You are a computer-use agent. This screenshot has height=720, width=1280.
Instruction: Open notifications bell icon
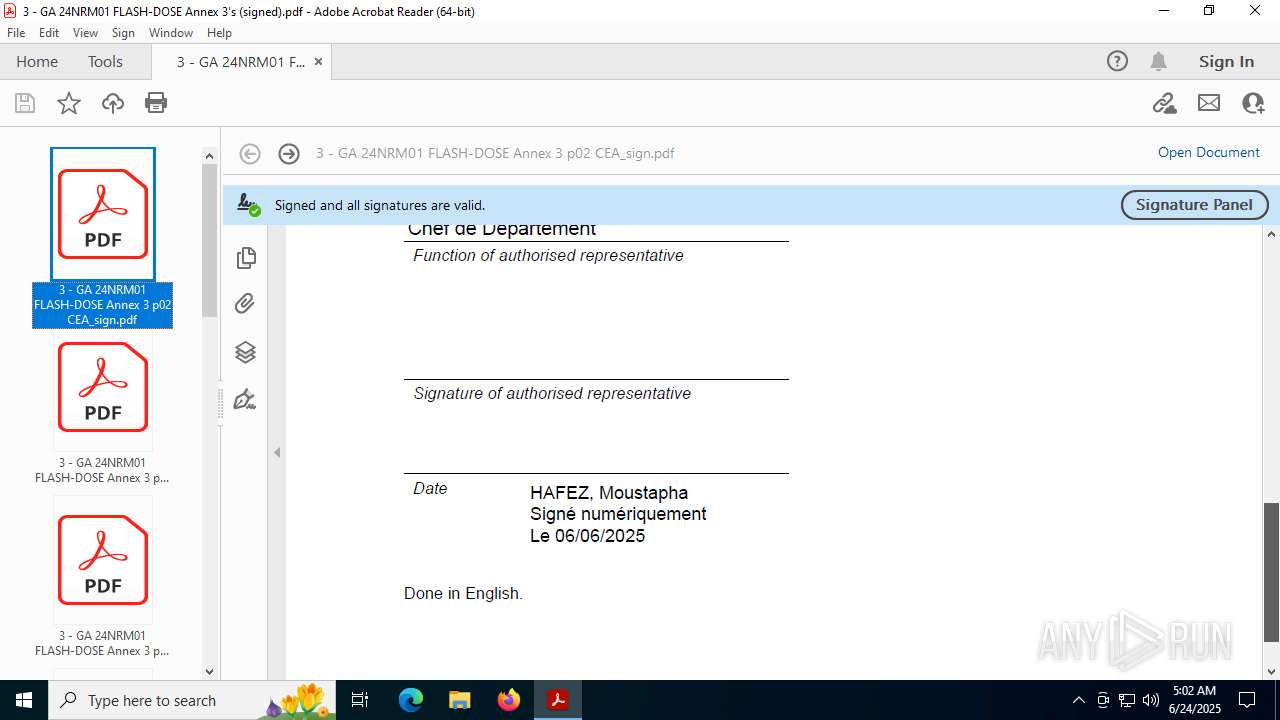[1158, 61]
